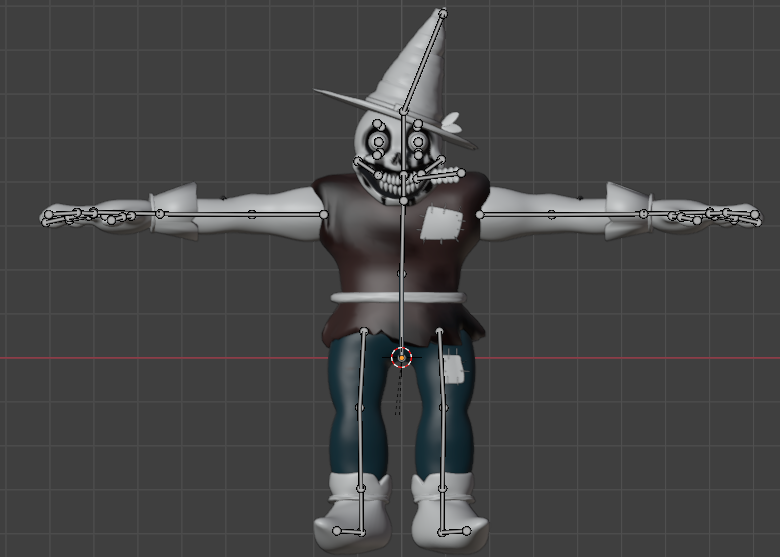
Task: Select the knee joint of the unpatched leg
Action: click(x=360, y=408)
